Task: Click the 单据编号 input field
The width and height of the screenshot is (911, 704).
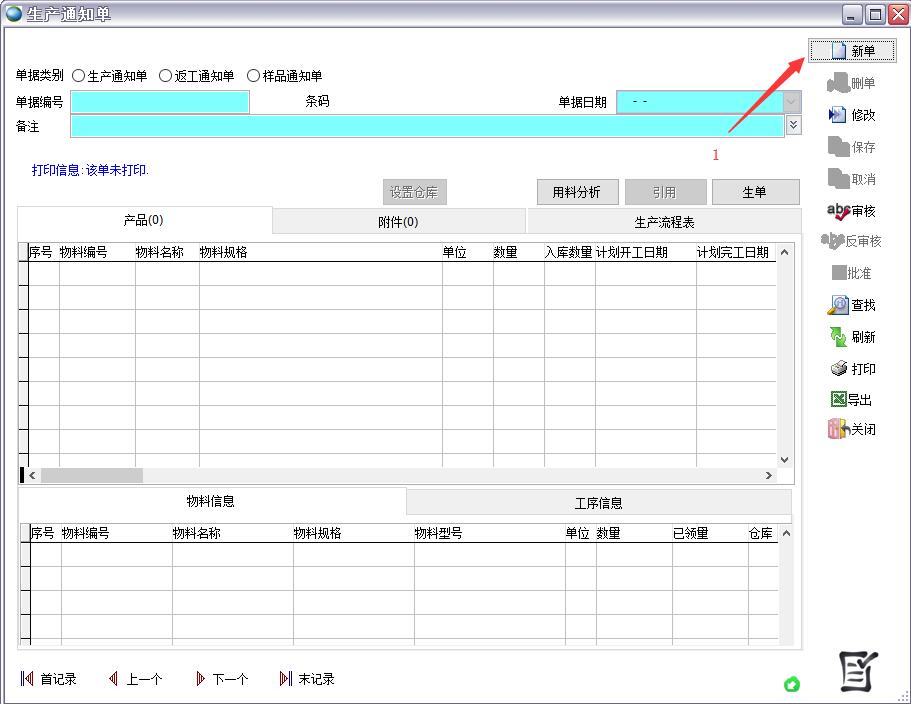Action: (160, 102)
